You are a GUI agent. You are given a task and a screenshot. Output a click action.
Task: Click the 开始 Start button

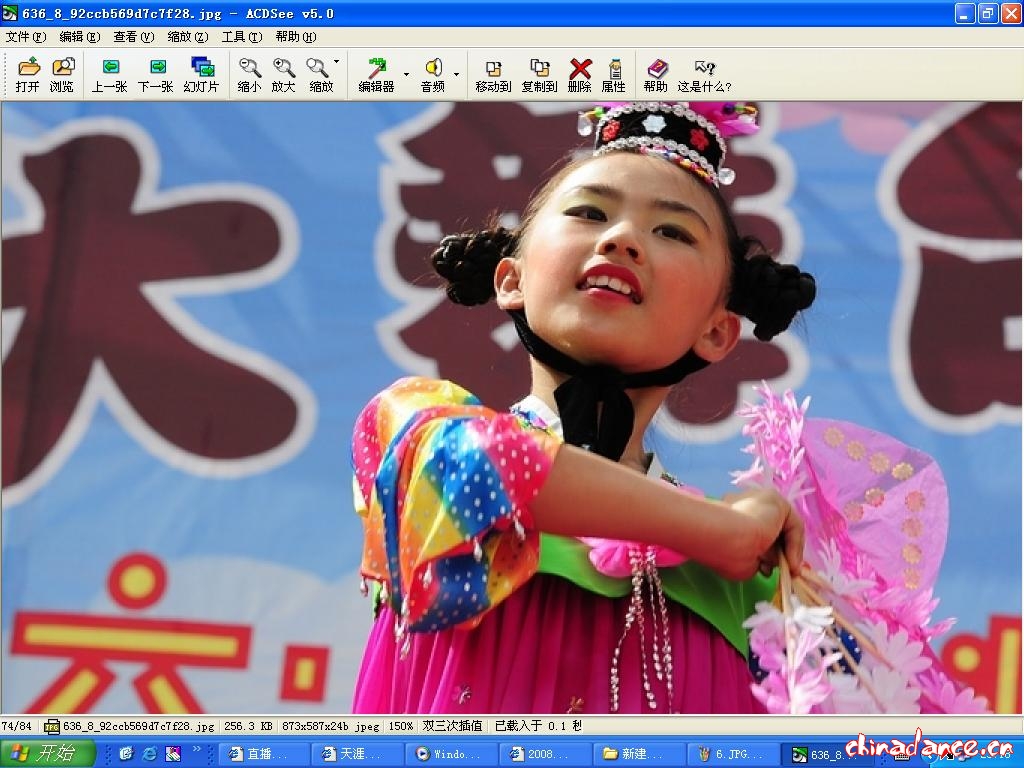pyautogui.click(x=48, y=753)
